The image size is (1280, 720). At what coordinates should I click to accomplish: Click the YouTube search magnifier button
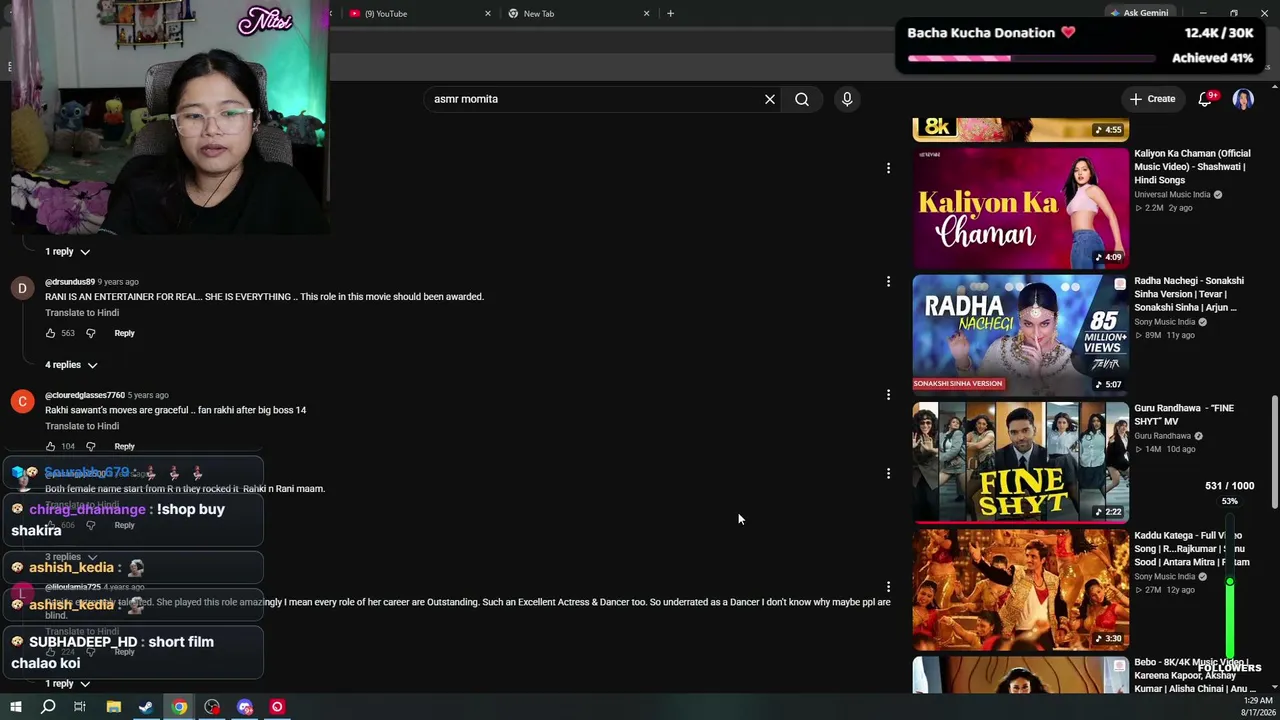click(x=802, y=99)
